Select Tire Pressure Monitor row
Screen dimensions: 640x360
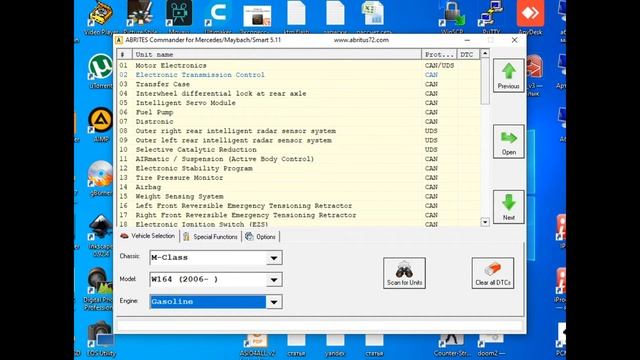[x=299, y=178]
